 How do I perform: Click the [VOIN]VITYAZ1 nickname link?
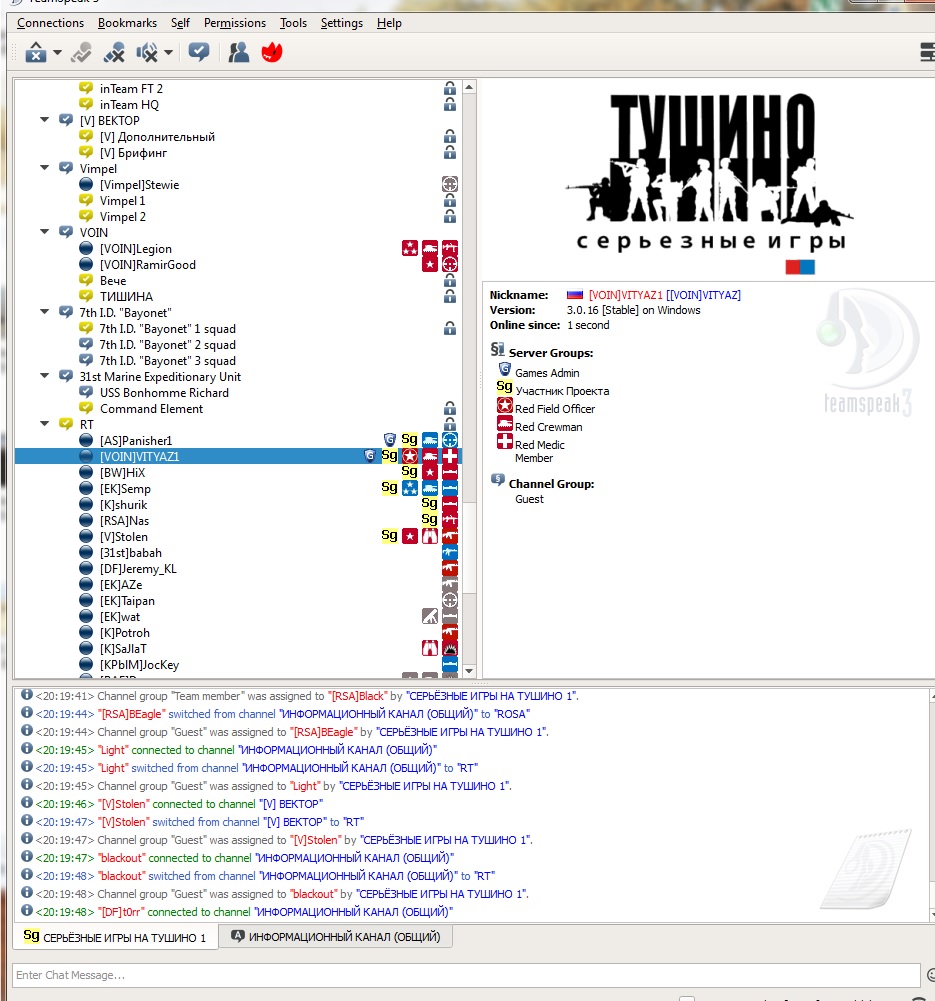(x=625, y=295)
